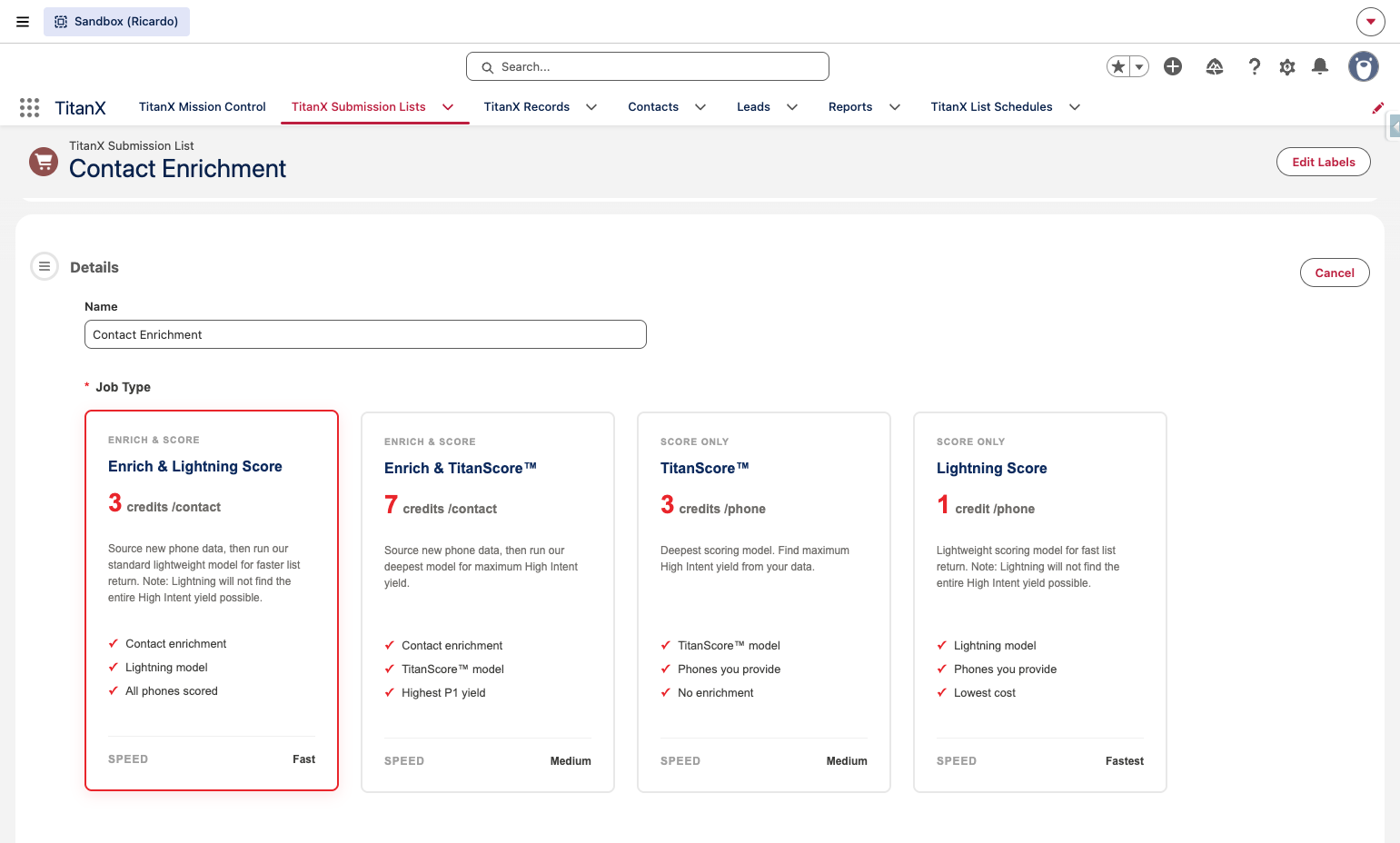Toggle the Details section icon
1400x843 pixels.
click(45, 266)
